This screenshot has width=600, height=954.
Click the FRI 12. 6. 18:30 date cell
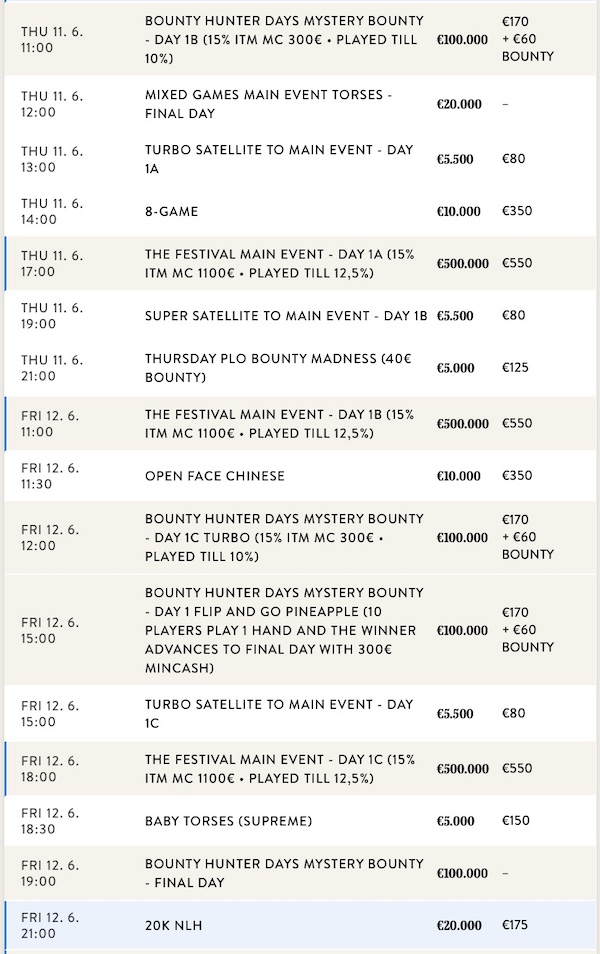(50, 821)
